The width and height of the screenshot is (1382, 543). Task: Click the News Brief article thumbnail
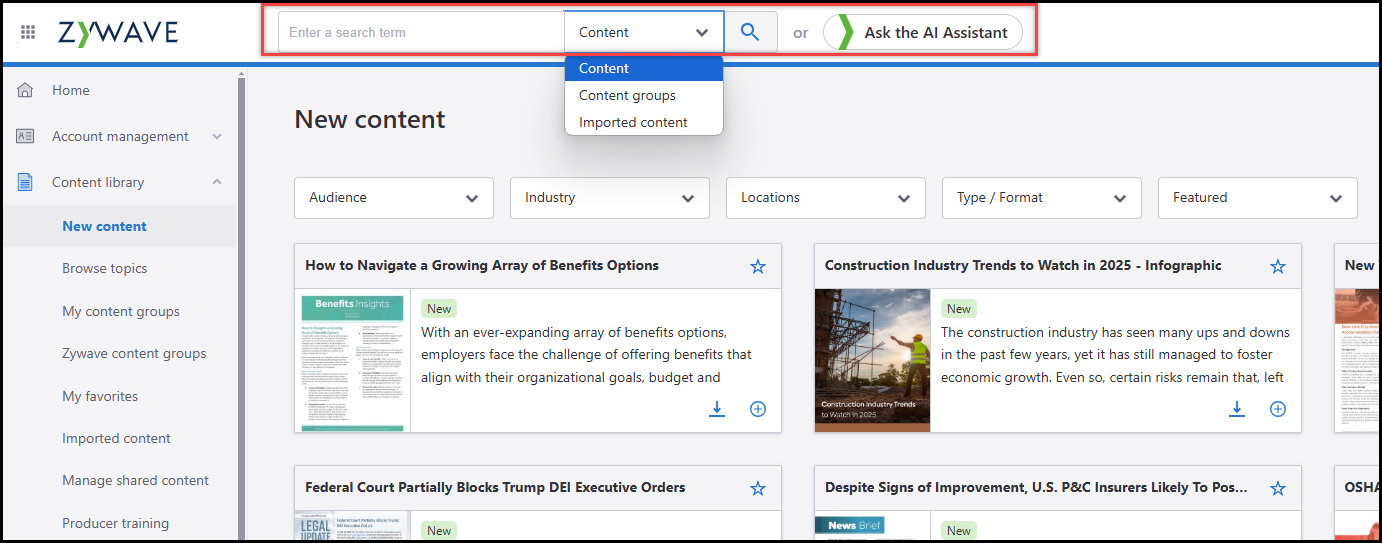tap(872, 526)
